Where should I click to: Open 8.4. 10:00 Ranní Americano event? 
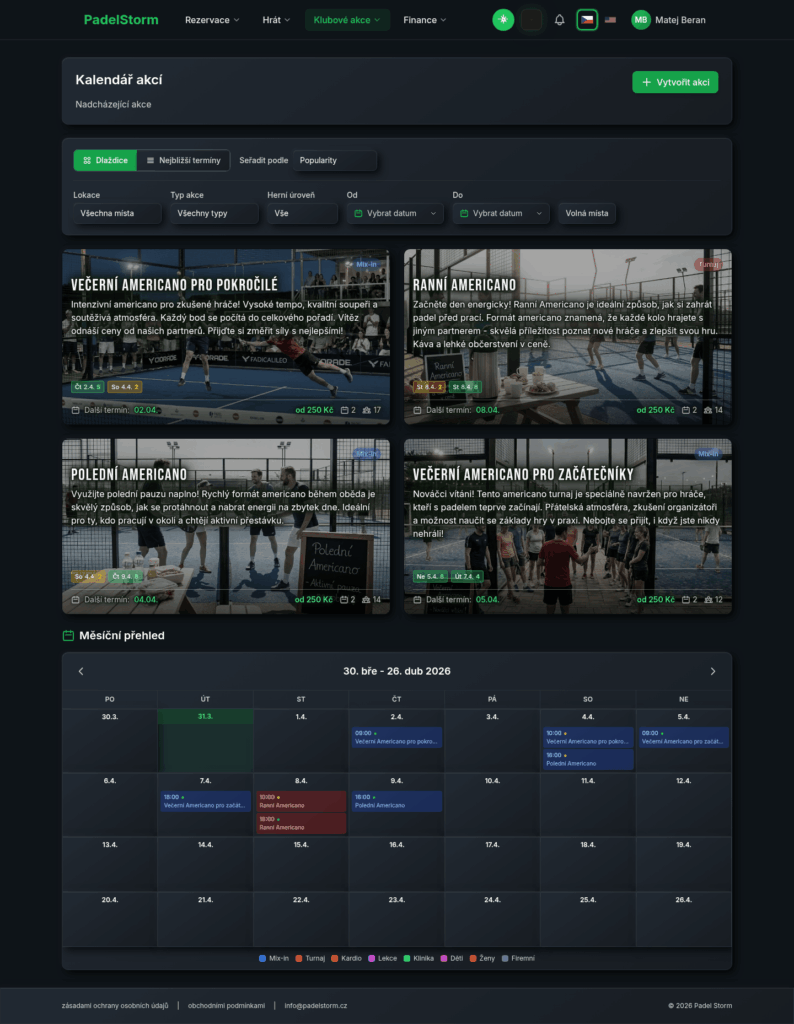[301, 801]
